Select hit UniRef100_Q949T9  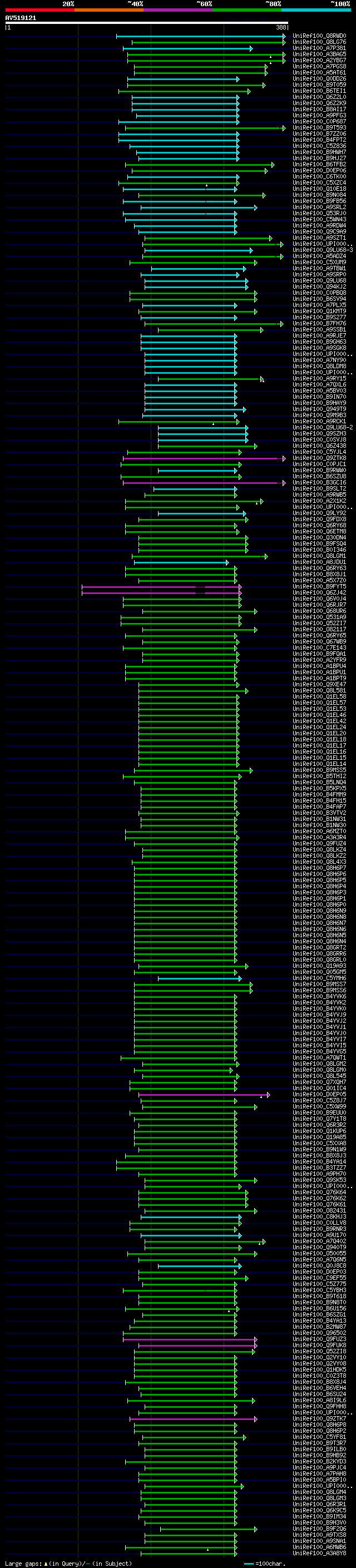319,409
